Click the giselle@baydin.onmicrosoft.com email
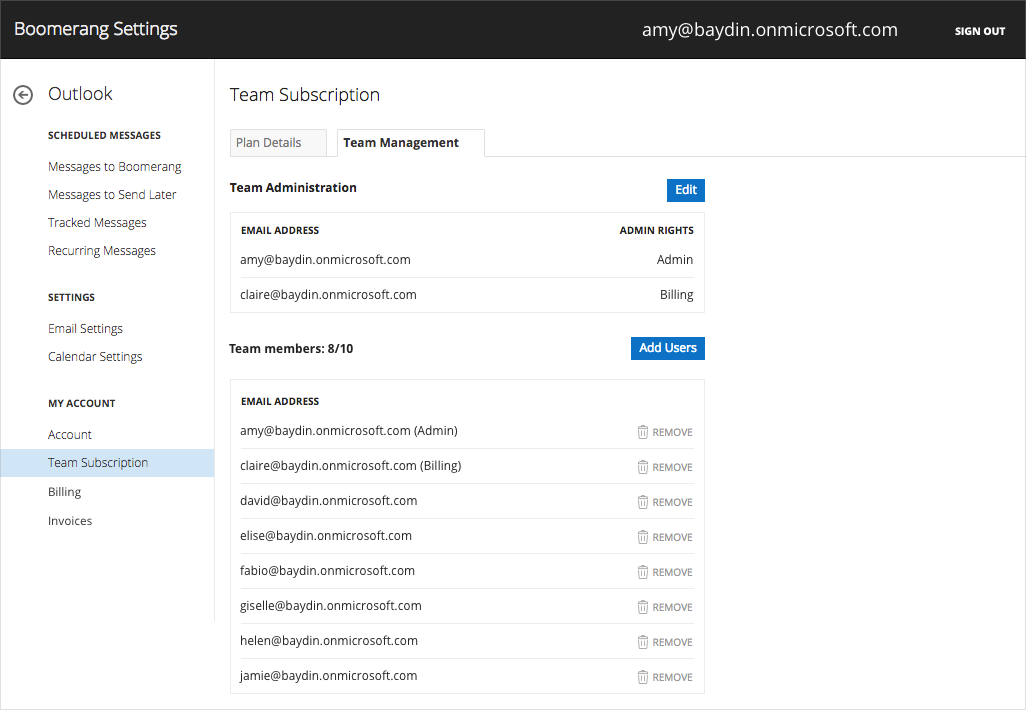 coord(330,606)
